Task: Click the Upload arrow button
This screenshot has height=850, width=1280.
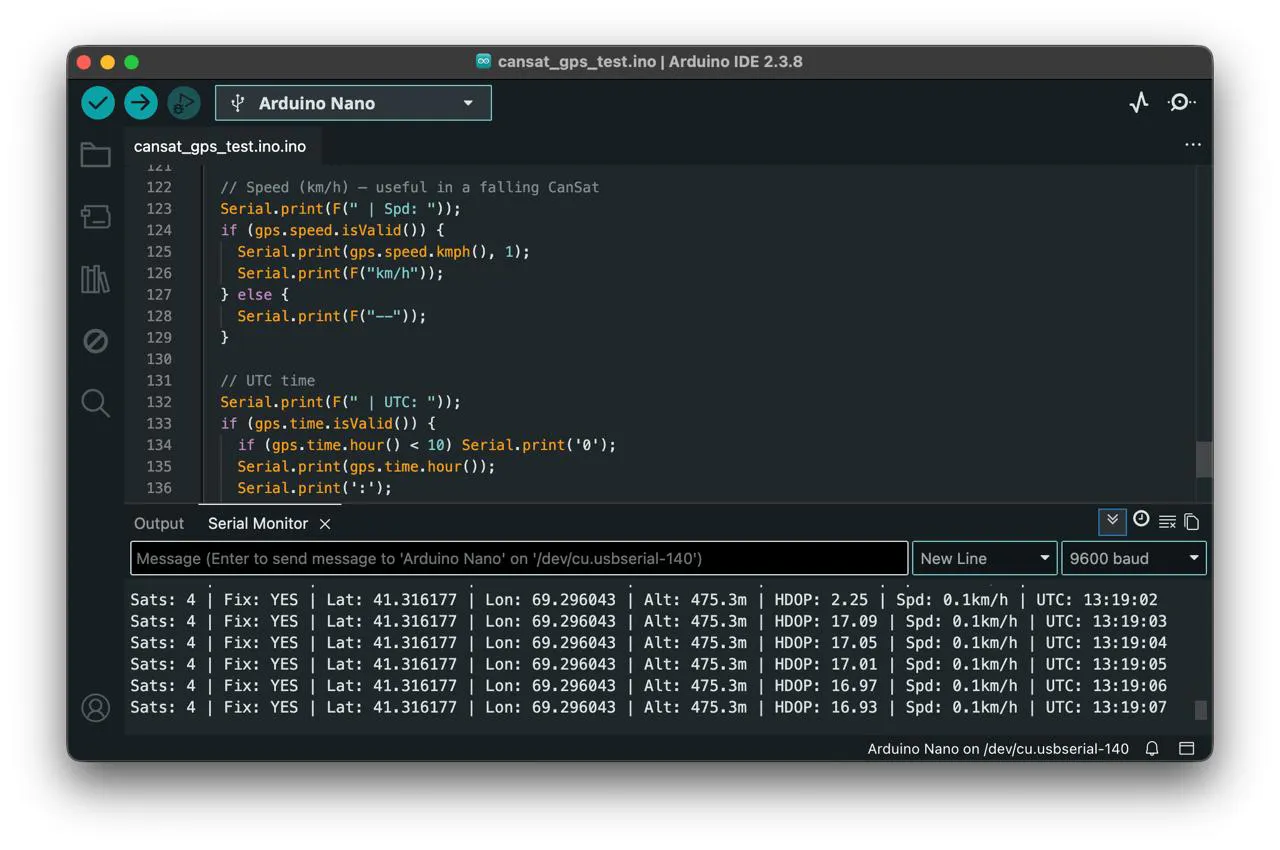Action: 141,102
